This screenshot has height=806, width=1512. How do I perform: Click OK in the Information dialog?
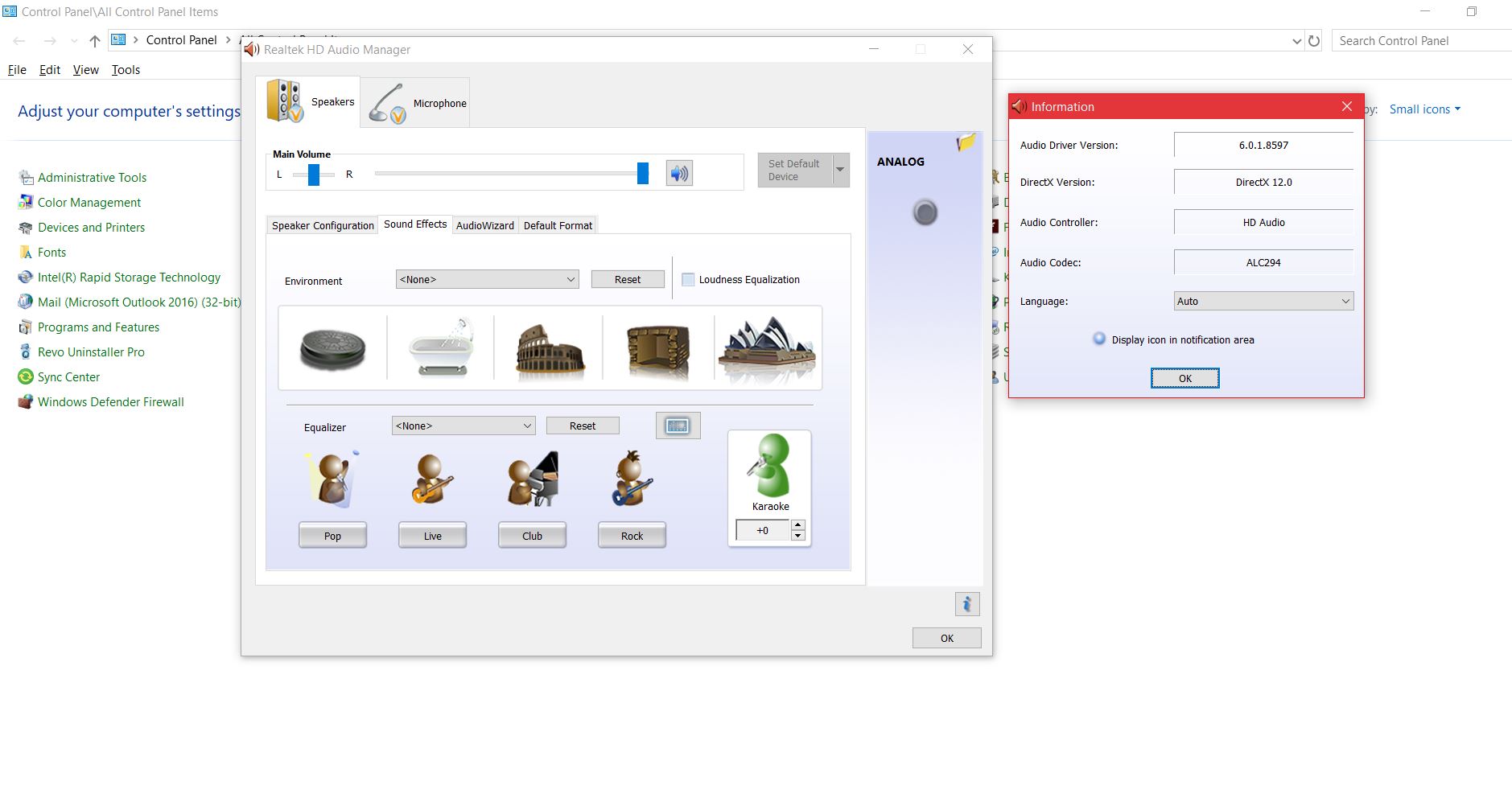[x=1185, y=378]
